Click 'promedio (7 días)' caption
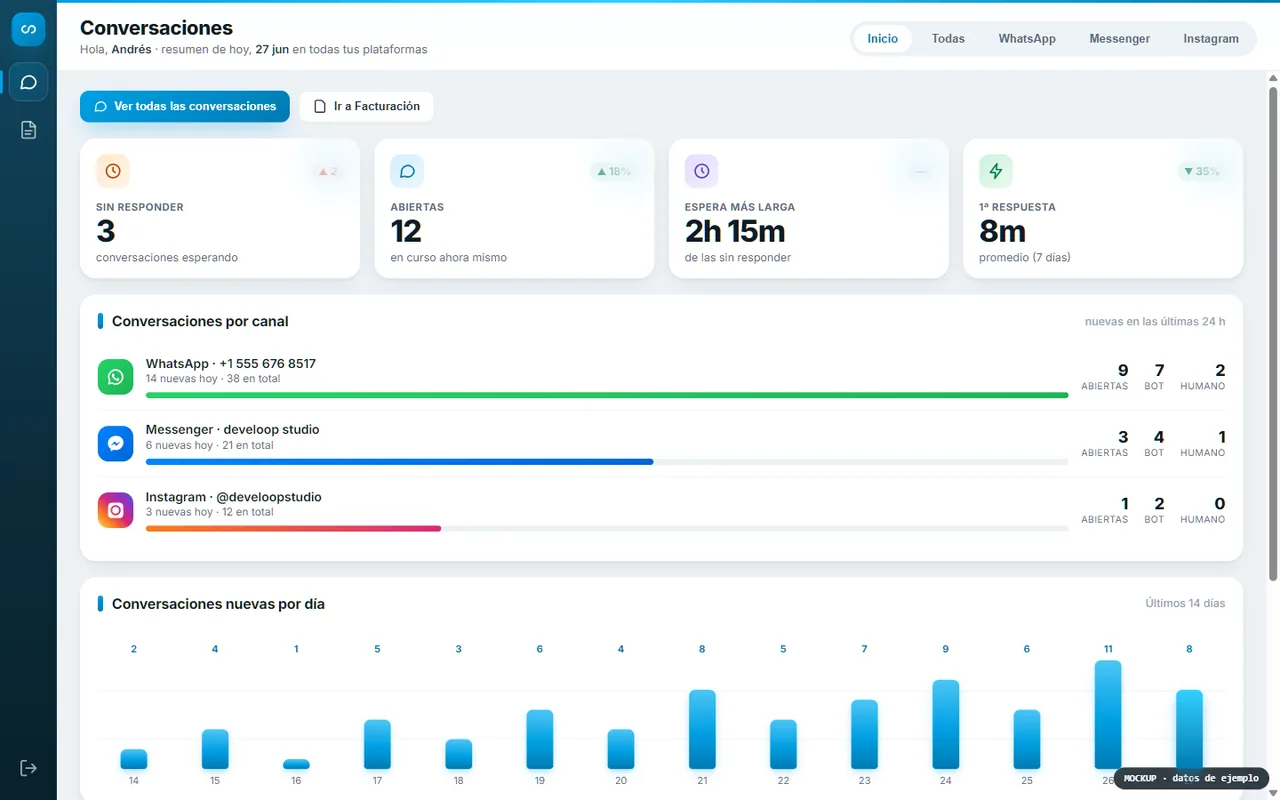1280x800 pixels. (1025, 257)
